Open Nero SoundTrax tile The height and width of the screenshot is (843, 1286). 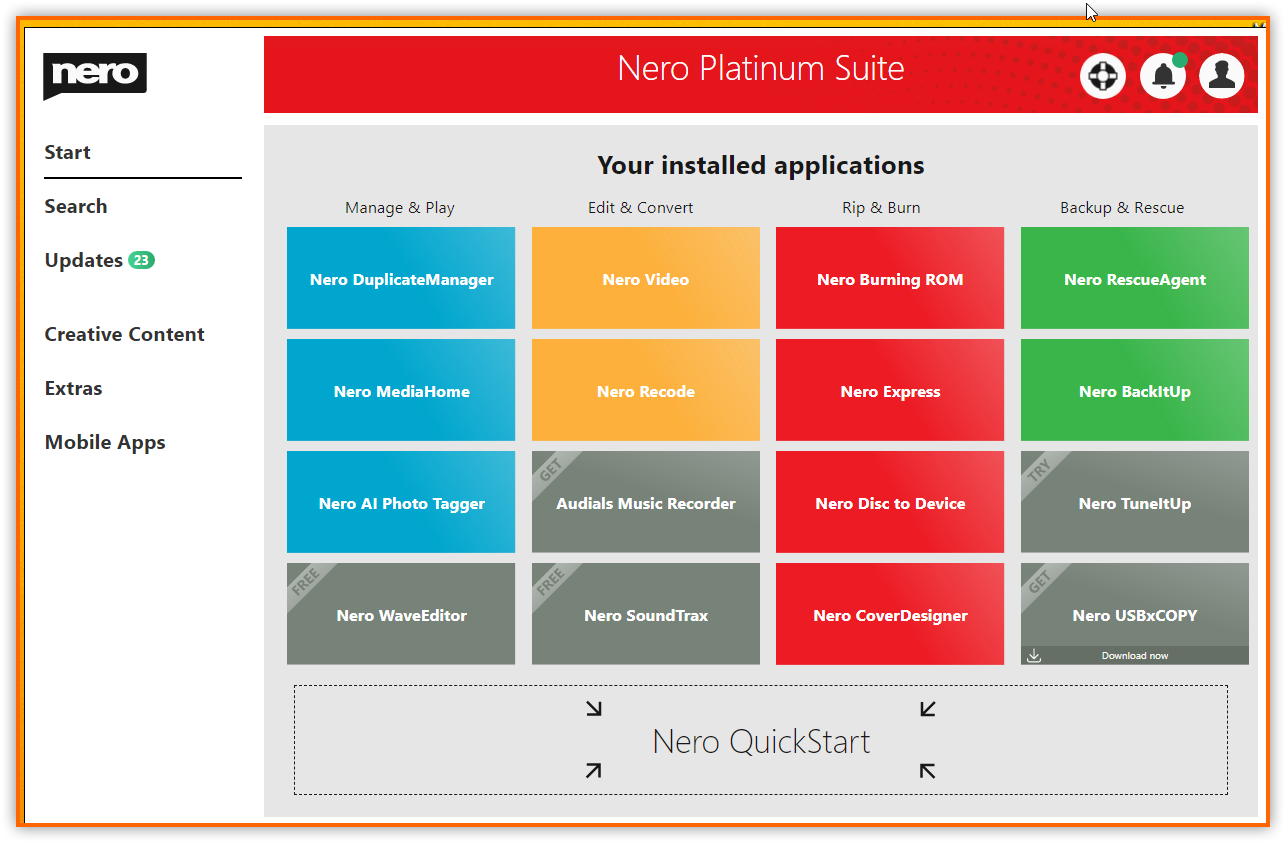pos(646,614)
